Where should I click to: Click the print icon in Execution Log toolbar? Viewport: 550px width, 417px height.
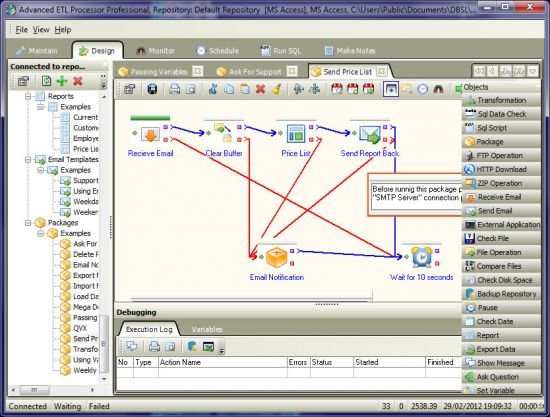(154, 347)
